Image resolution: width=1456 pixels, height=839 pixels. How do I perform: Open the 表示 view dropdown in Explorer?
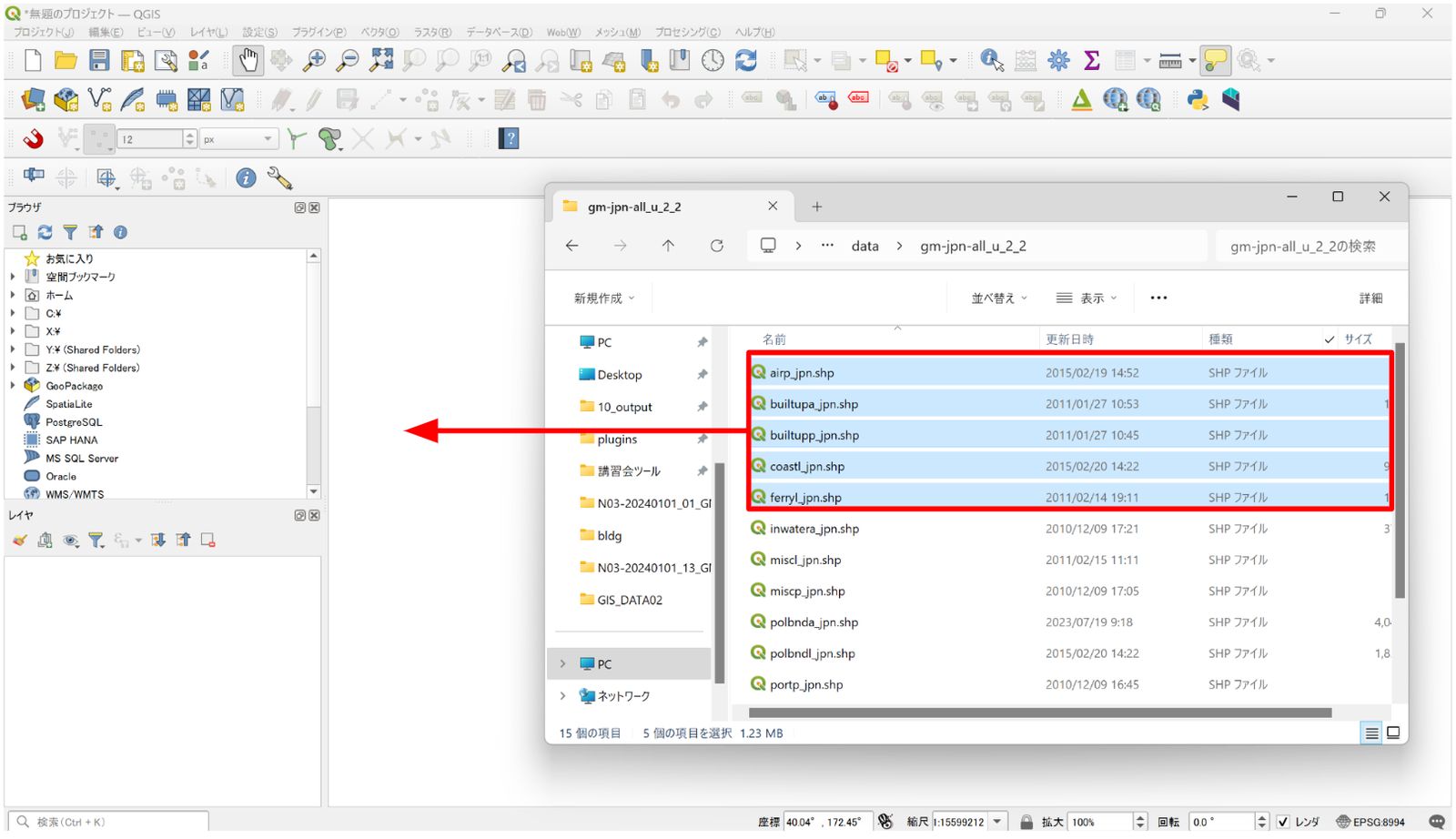1086,298
